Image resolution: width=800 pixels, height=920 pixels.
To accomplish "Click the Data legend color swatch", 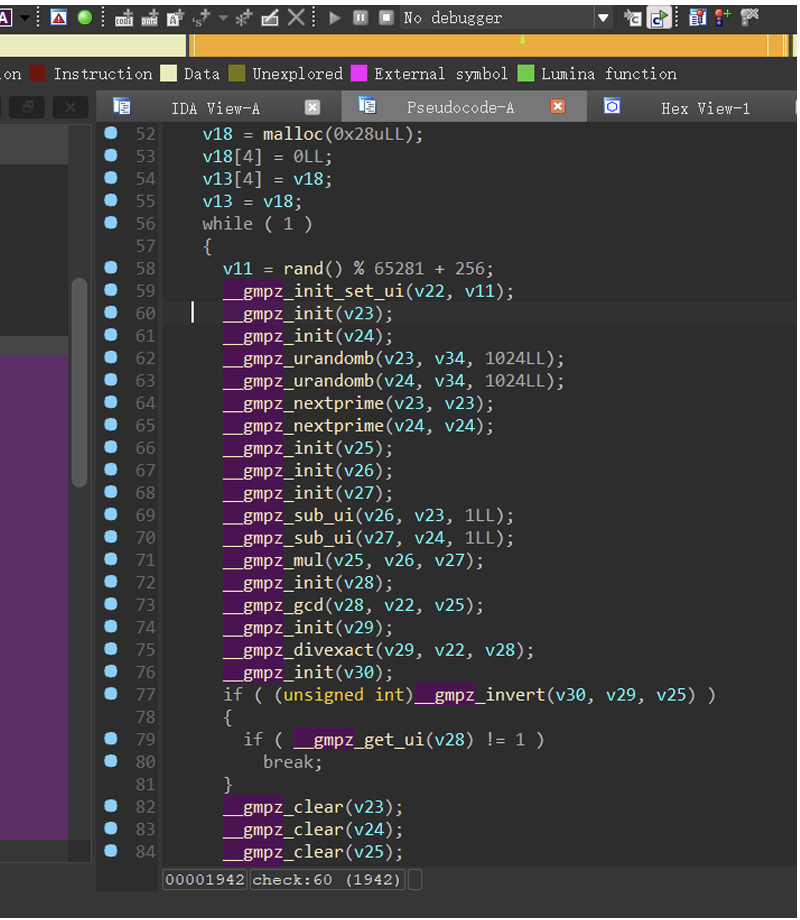I will tap(168, 73).
